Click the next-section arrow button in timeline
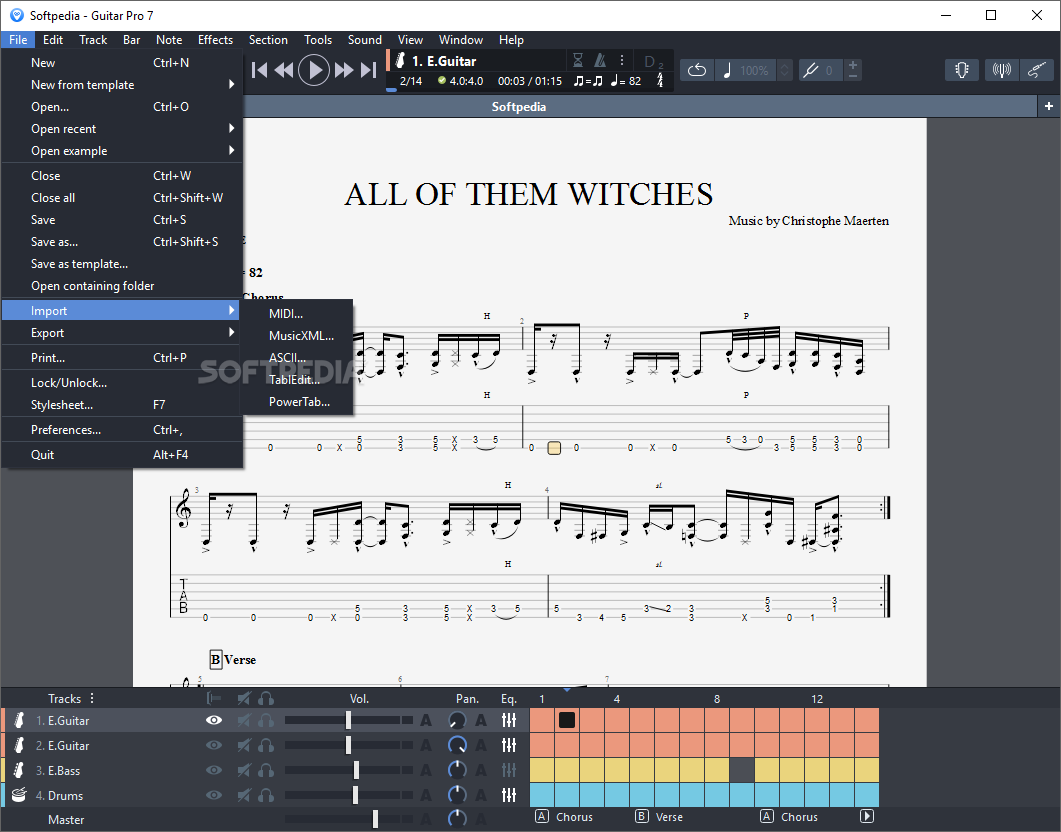Image resolution: width=1061 pixels, height=832 pixels. click(x=867, y=816)
